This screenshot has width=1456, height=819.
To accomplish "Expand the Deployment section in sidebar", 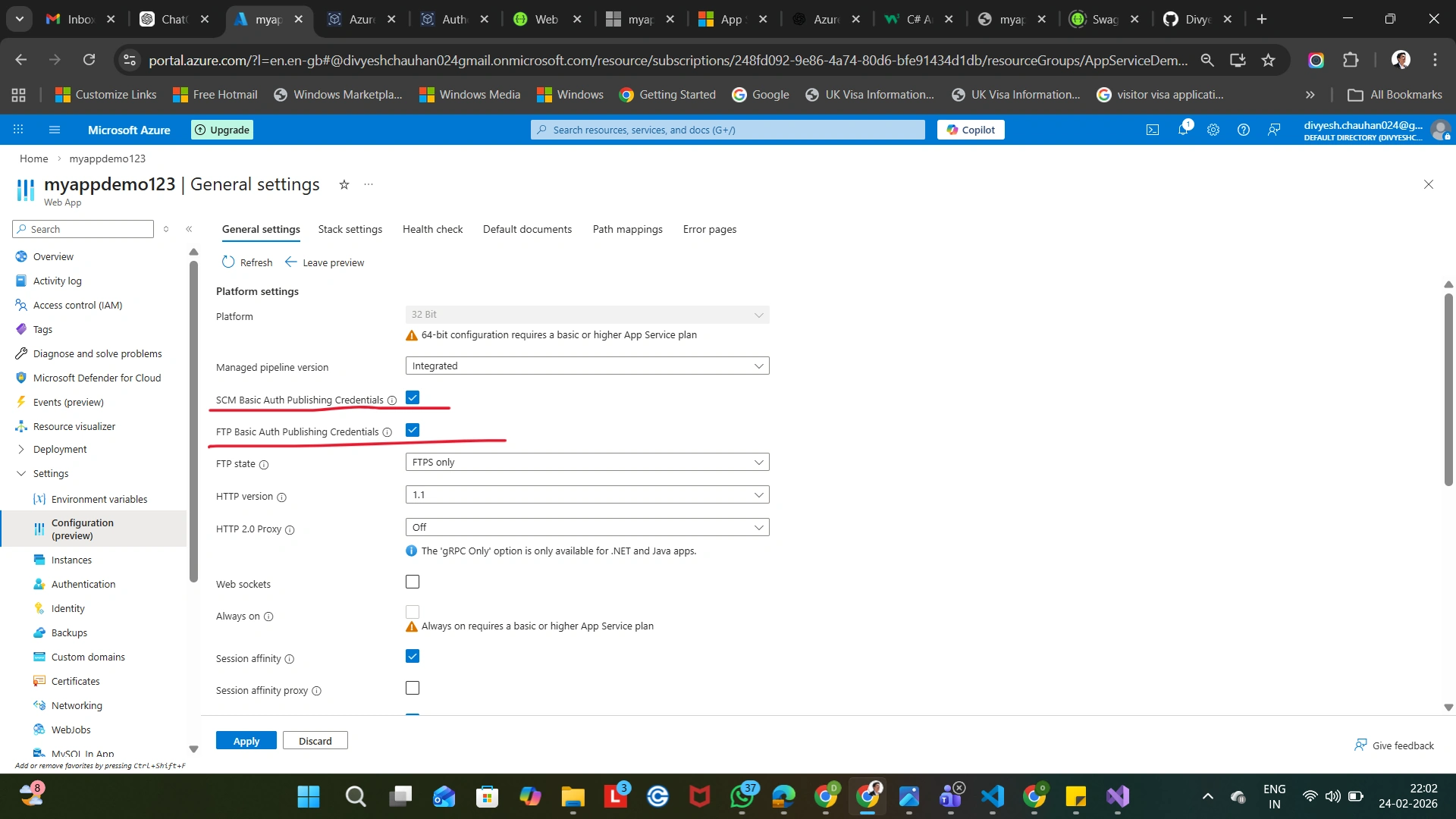I will 21,449.
